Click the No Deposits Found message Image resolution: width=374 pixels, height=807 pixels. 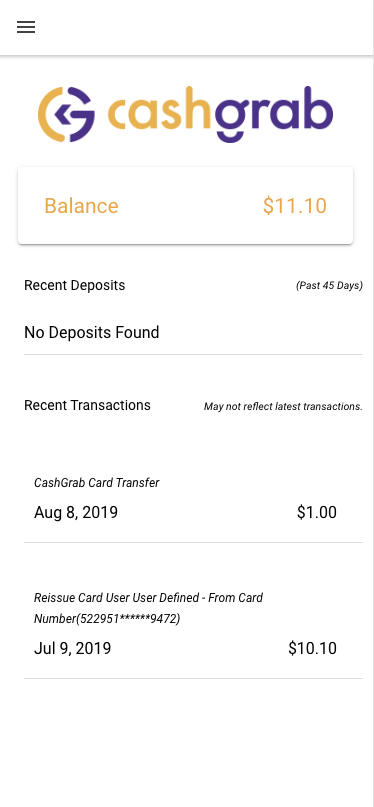point(92,332)
